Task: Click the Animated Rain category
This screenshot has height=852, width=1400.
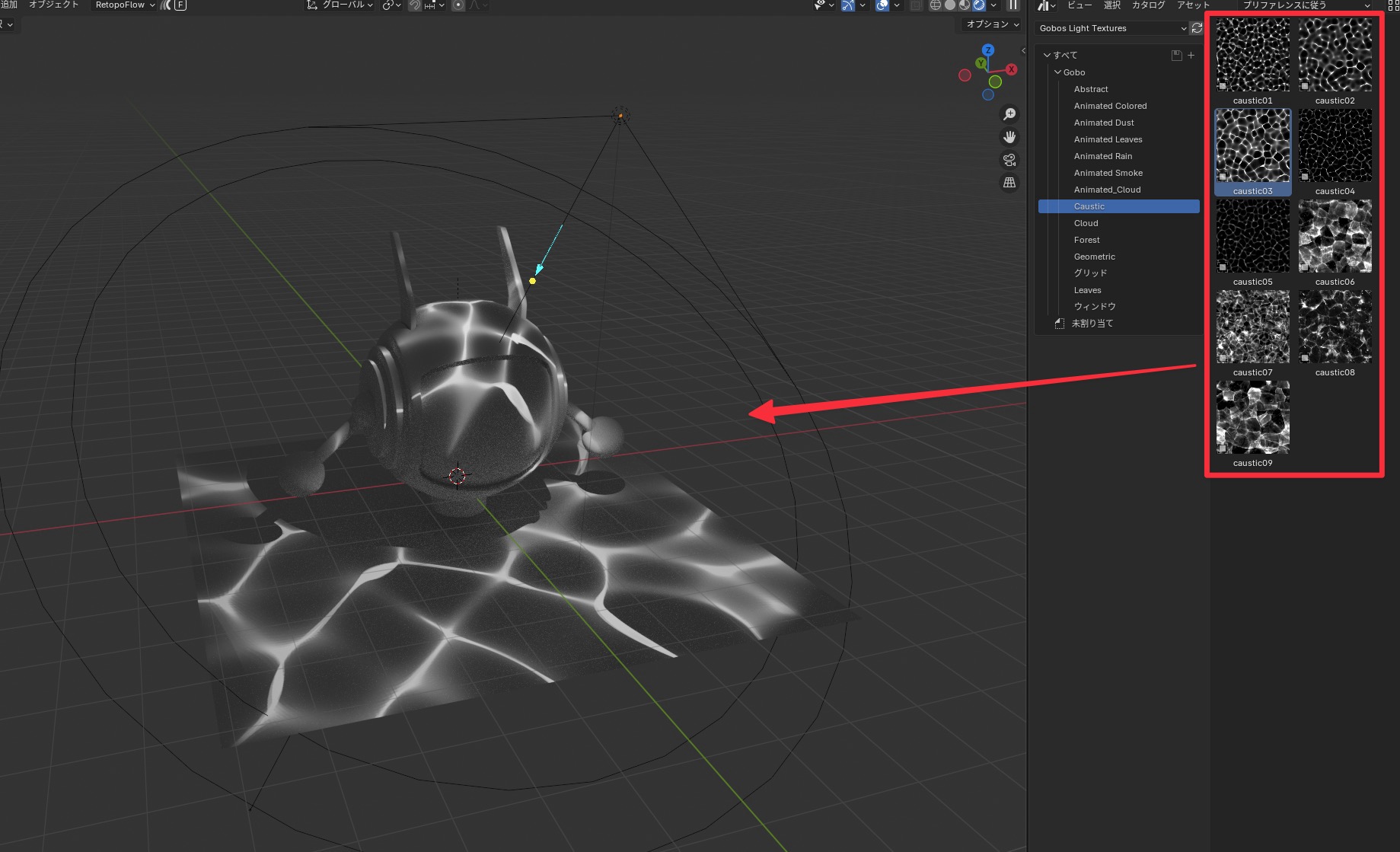Action: [1102, 155]
